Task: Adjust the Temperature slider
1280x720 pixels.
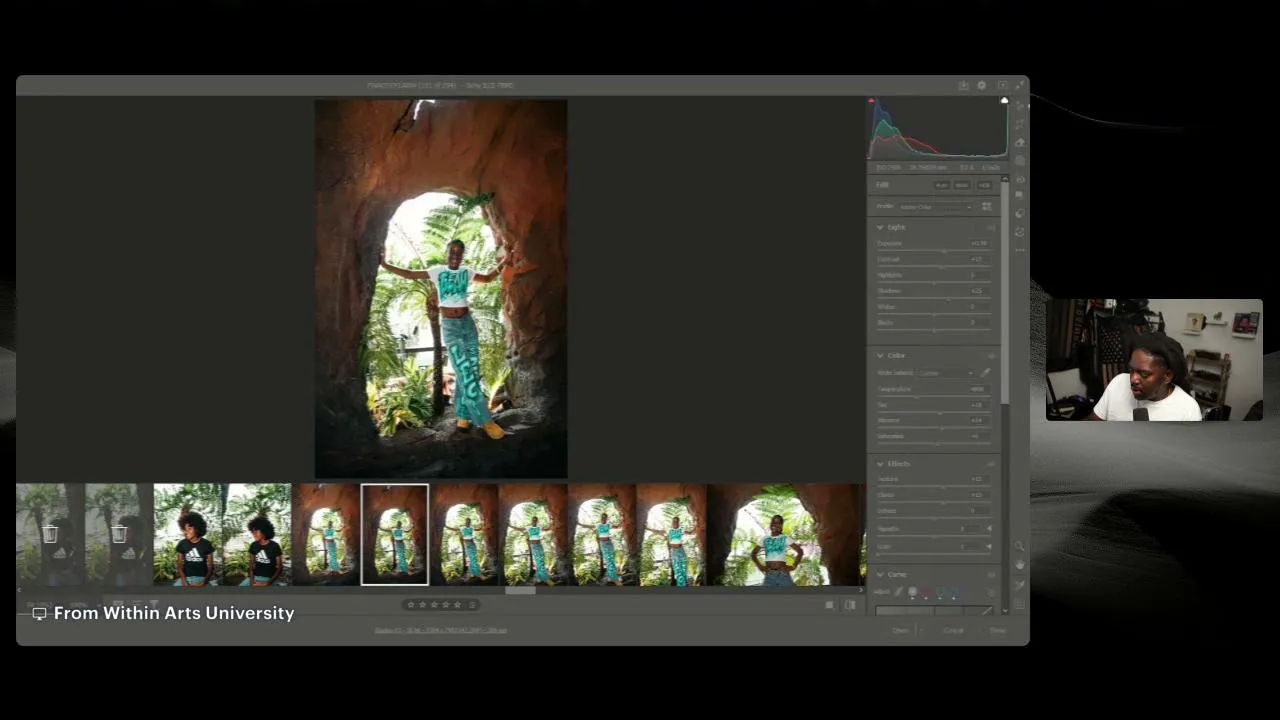Action: pyautogui.click(x=934, y=396)
